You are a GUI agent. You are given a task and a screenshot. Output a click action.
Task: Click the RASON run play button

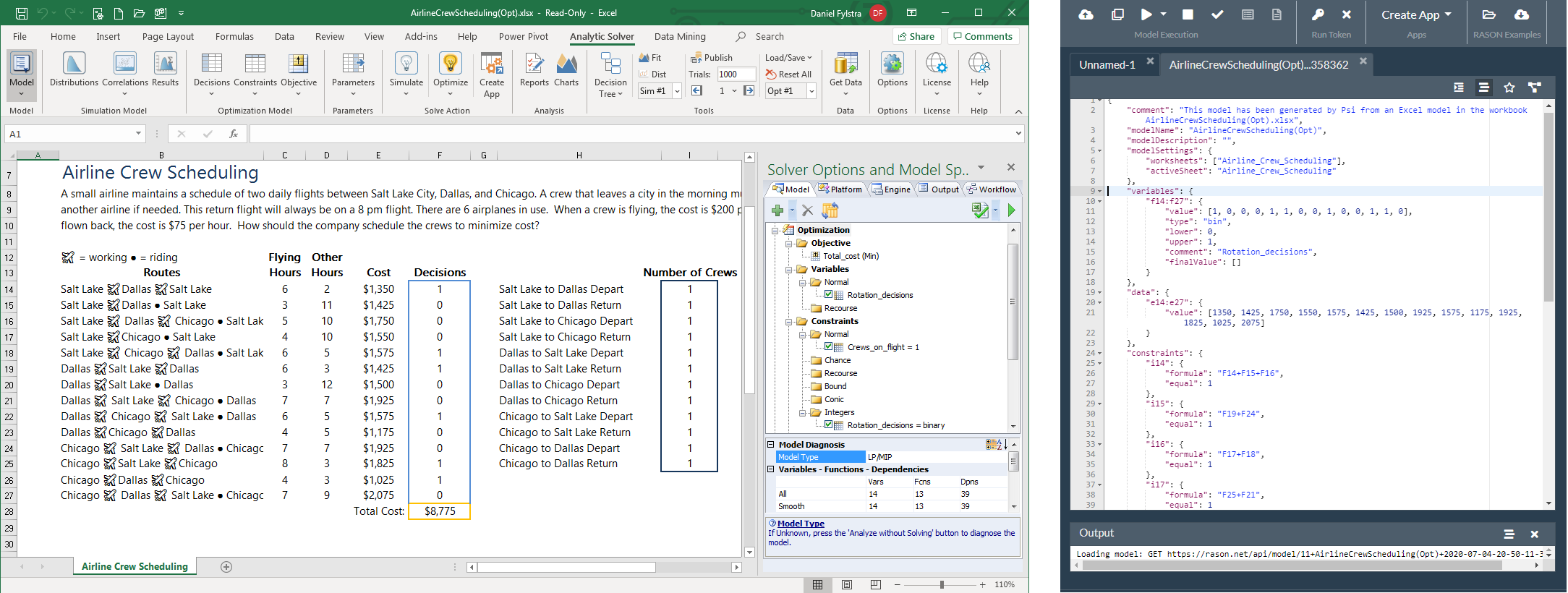pyautogui.click(x=1146, y=14)
